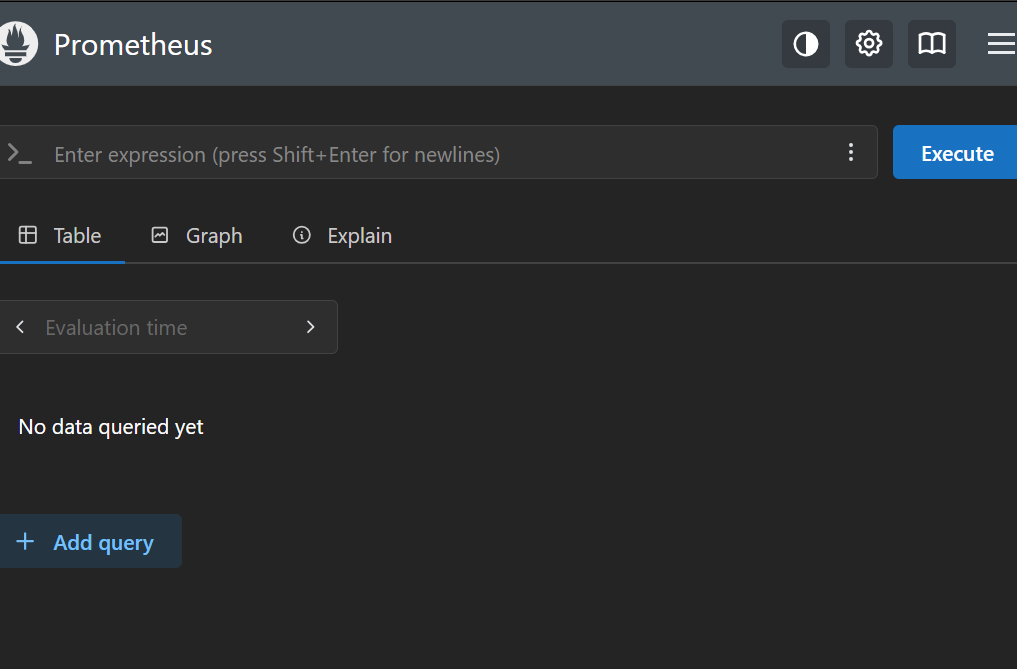Toggle the light/dark theme icon
Image resolution: width=1017 pixels, height=669 pixels.
[806, 44]
